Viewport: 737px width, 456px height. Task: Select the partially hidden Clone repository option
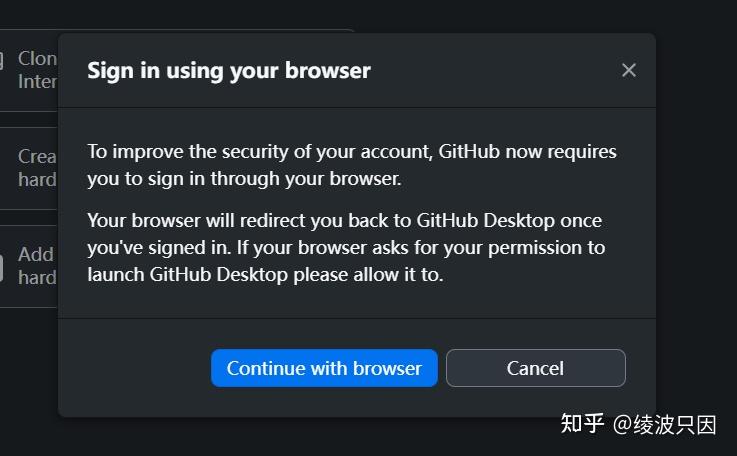[x=29, y=71]
